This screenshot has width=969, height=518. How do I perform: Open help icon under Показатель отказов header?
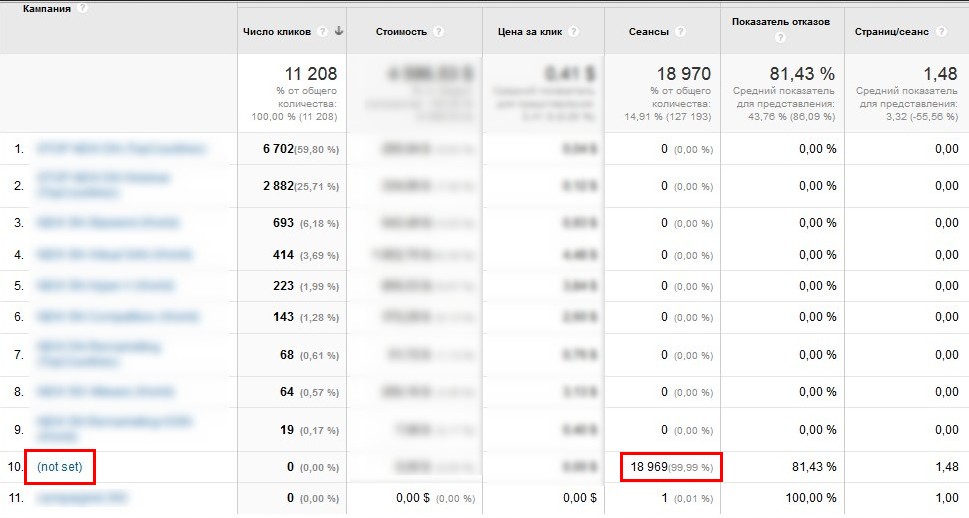coord(781,38)
